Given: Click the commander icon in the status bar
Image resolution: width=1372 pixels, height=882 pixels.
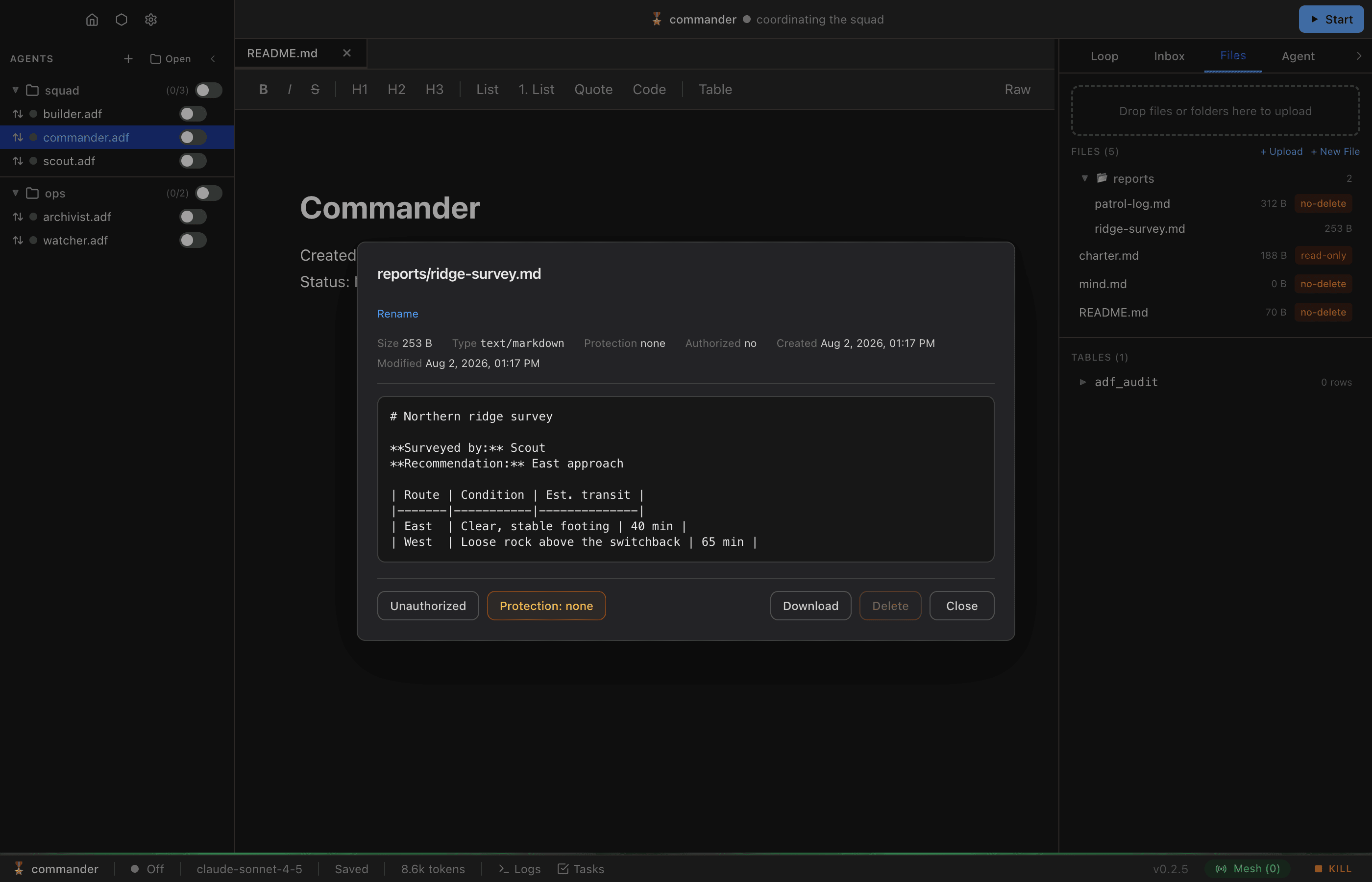Looking at the screenshot, I should (x=19, y=868).
